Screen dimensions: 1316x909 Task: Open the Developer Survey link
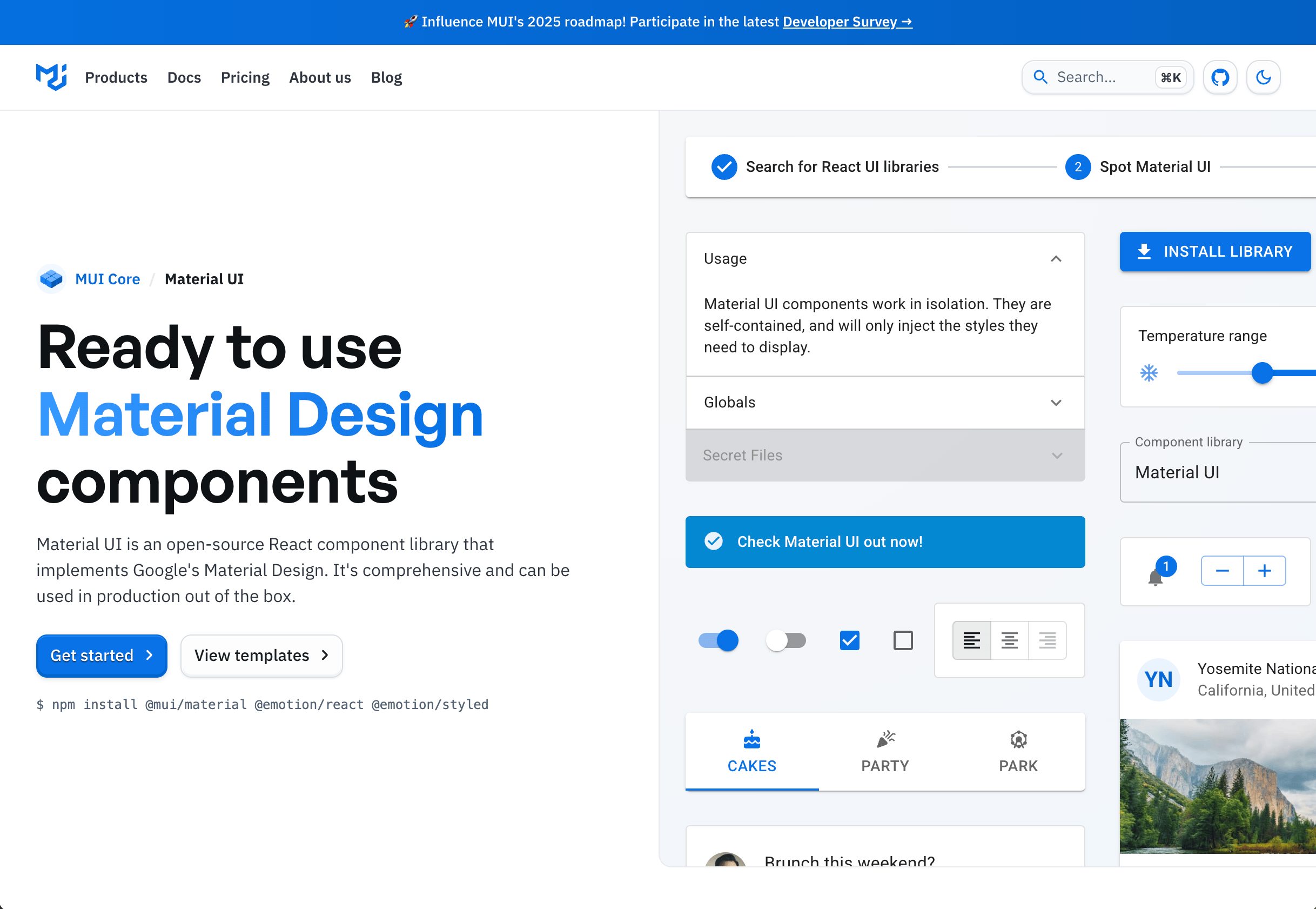pyautogui.click(x=847, y=22)
